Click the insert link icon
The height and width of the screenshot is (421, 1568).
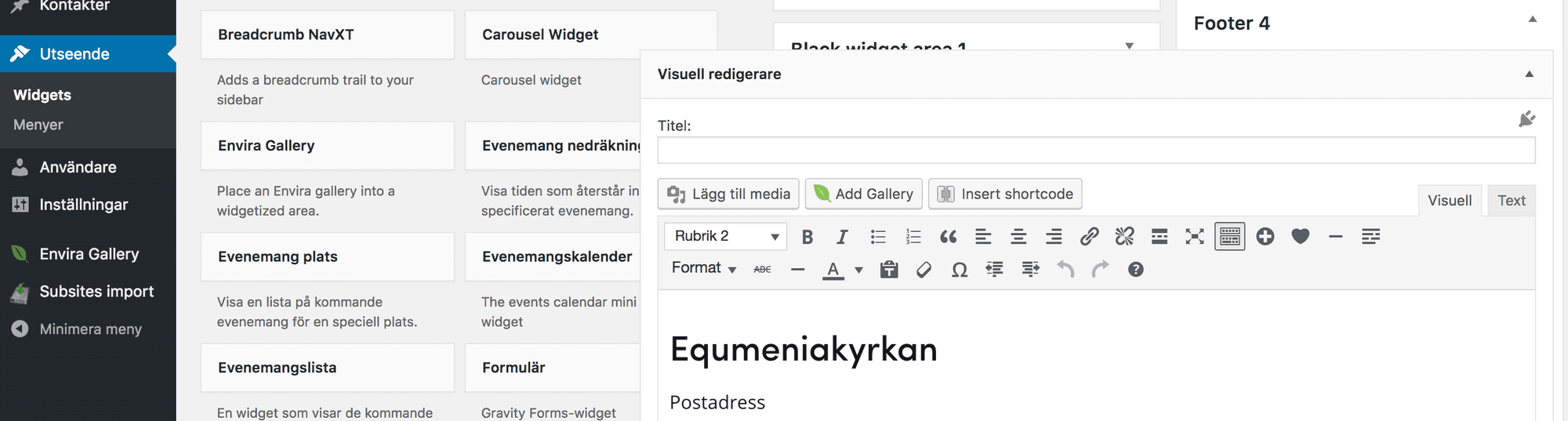click(x=1089, y=237)
